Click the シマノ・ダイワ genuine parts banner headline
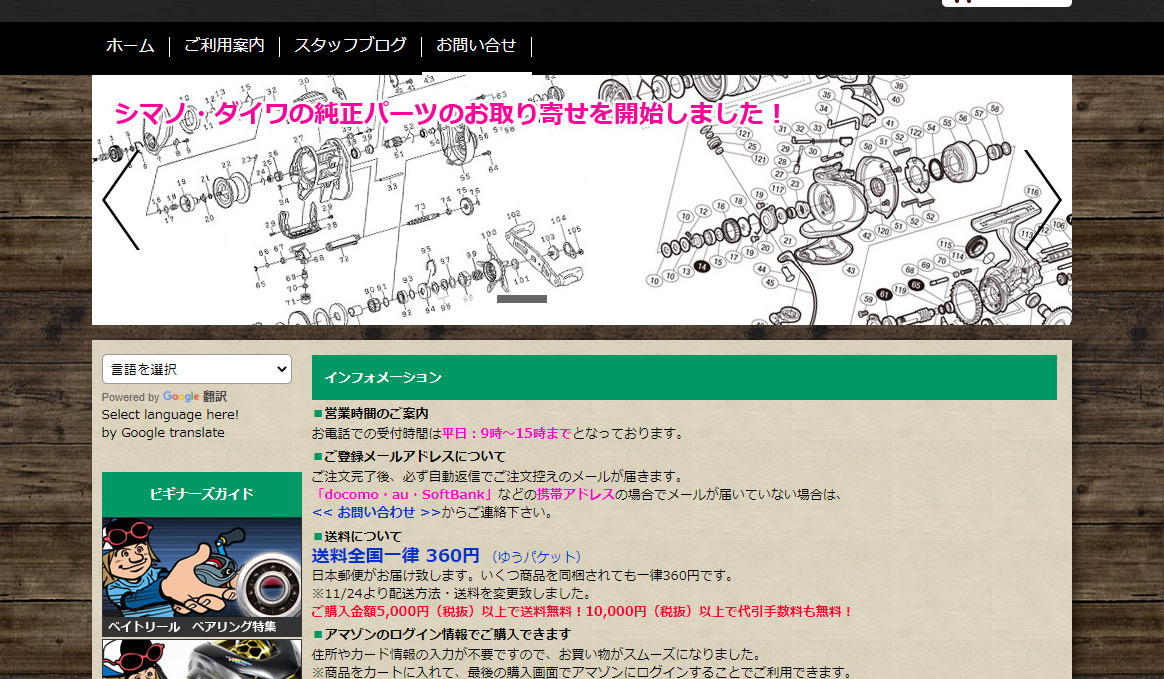Image resolution: width=1164 pixels, height=679 pixels. pos(449,114)
